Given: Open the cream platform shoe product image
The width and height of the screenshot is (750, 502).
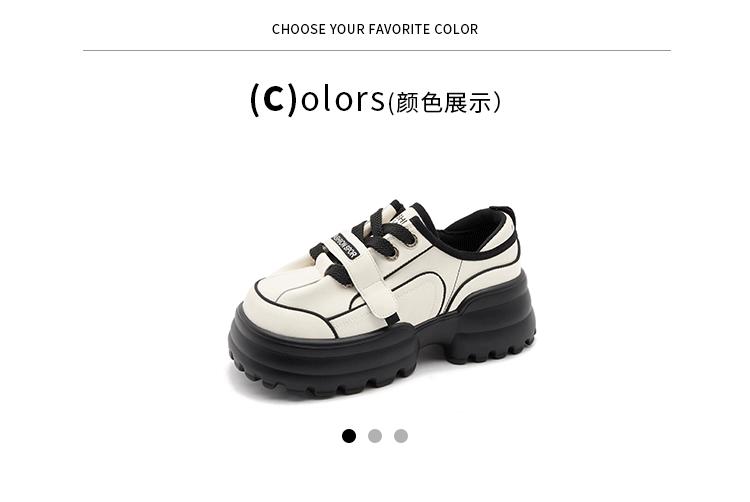Looking at the screenshot, I should click(382, 300).
